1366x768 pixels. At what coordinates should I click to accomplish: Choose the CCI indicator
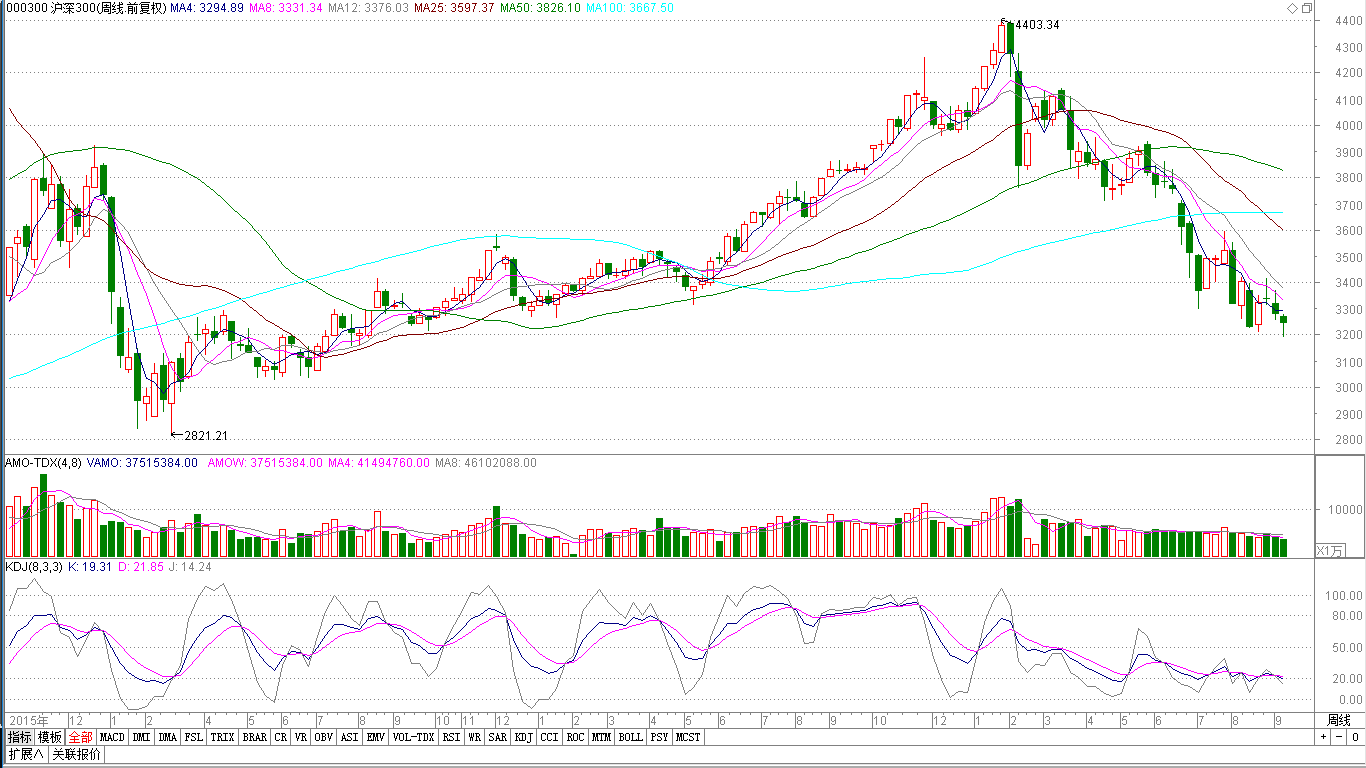tap(549, 737)
